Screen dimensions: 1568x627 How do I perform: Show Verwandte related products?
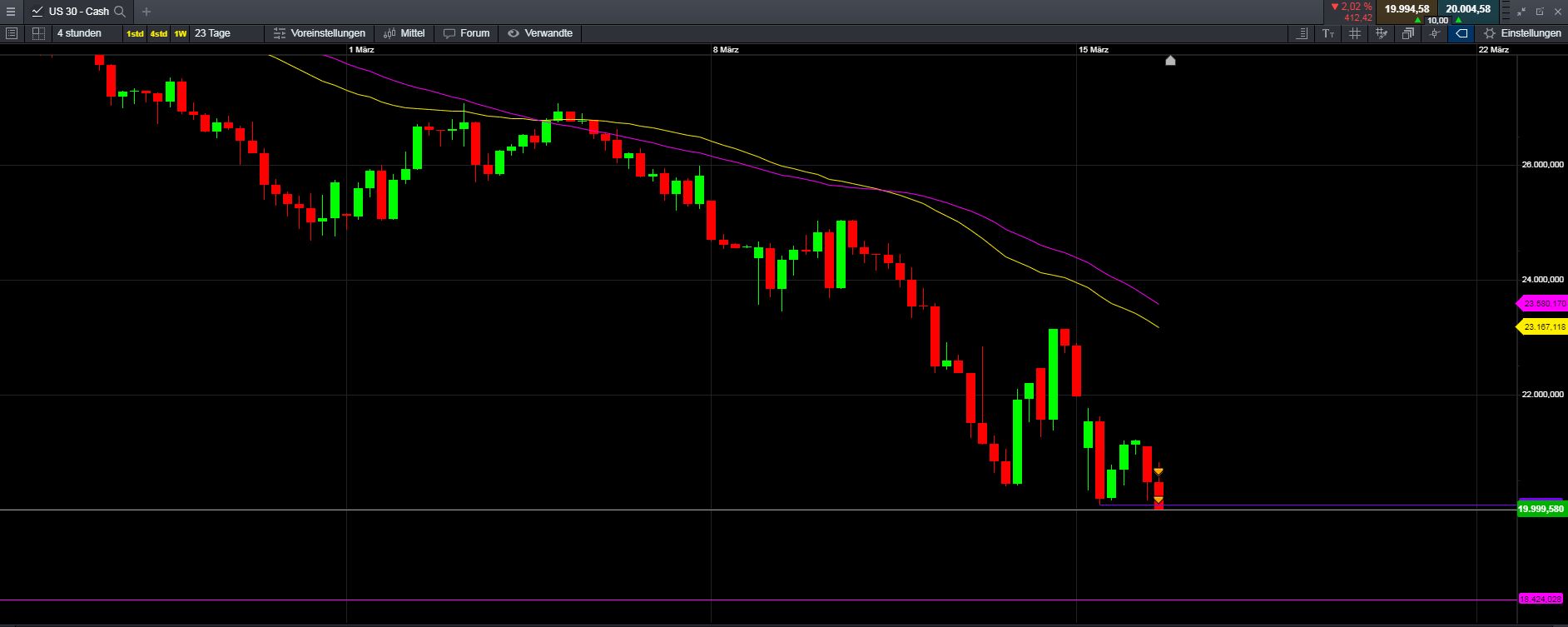coord(540,33)
